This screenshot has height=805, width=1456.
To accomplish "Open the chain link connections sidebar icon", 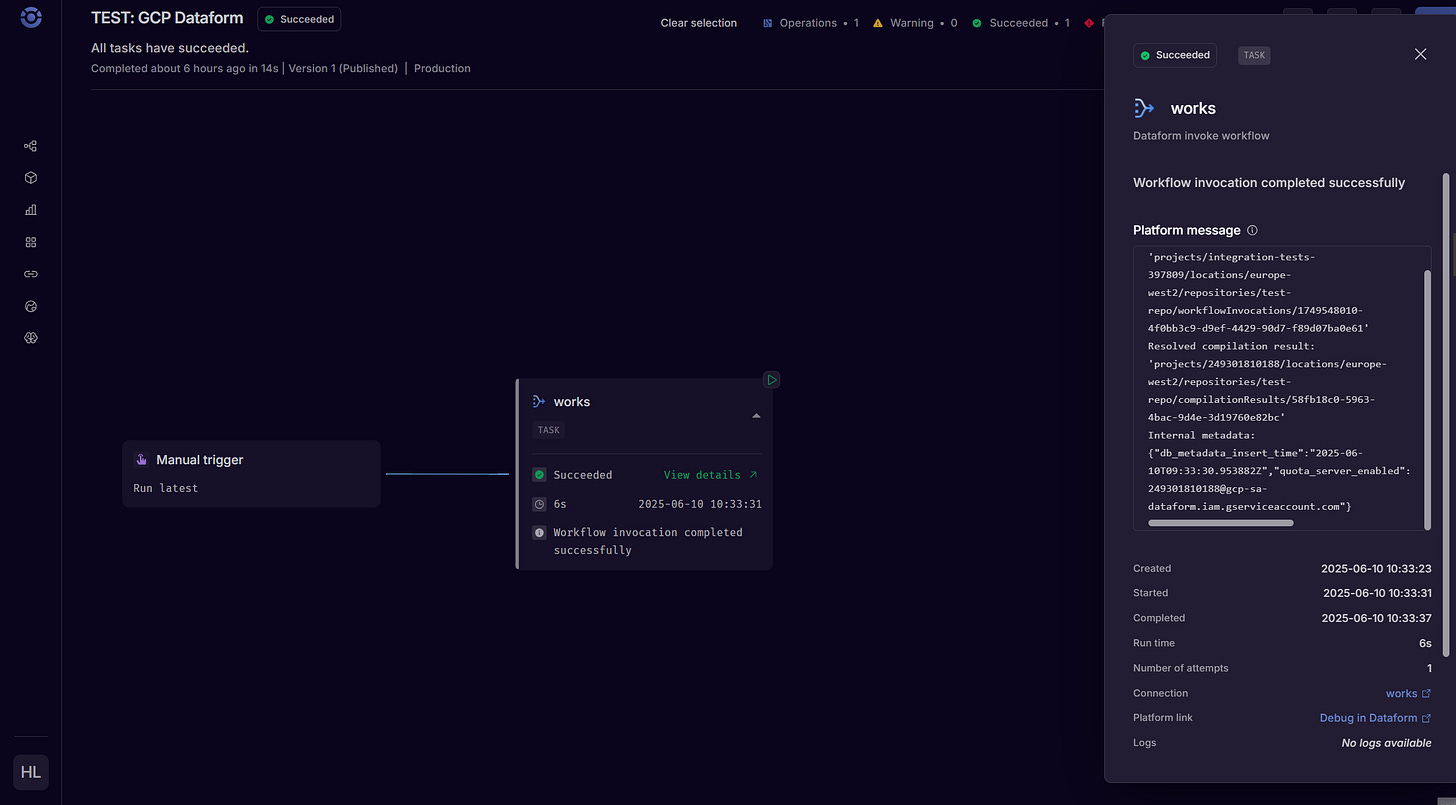I will click(31, 274).
